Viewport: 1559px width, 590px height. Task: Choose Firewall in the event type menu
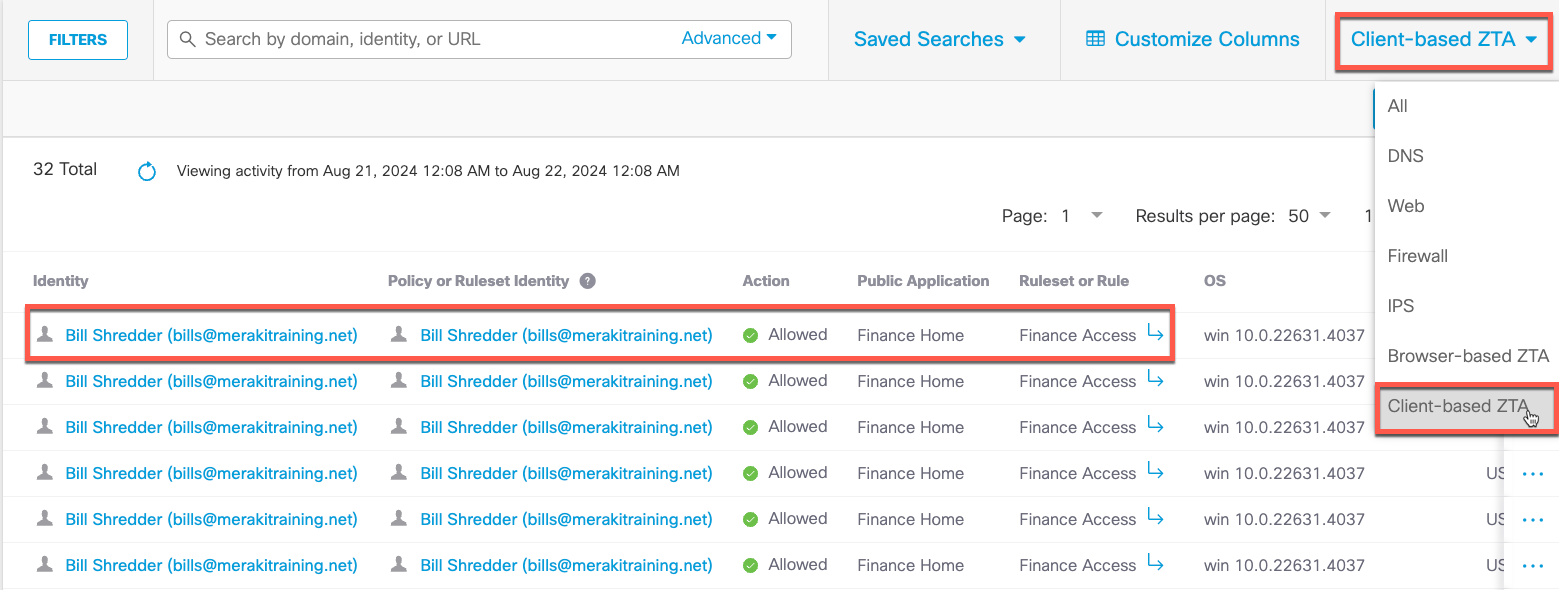pyautogui.click(x=1417, y=256)
